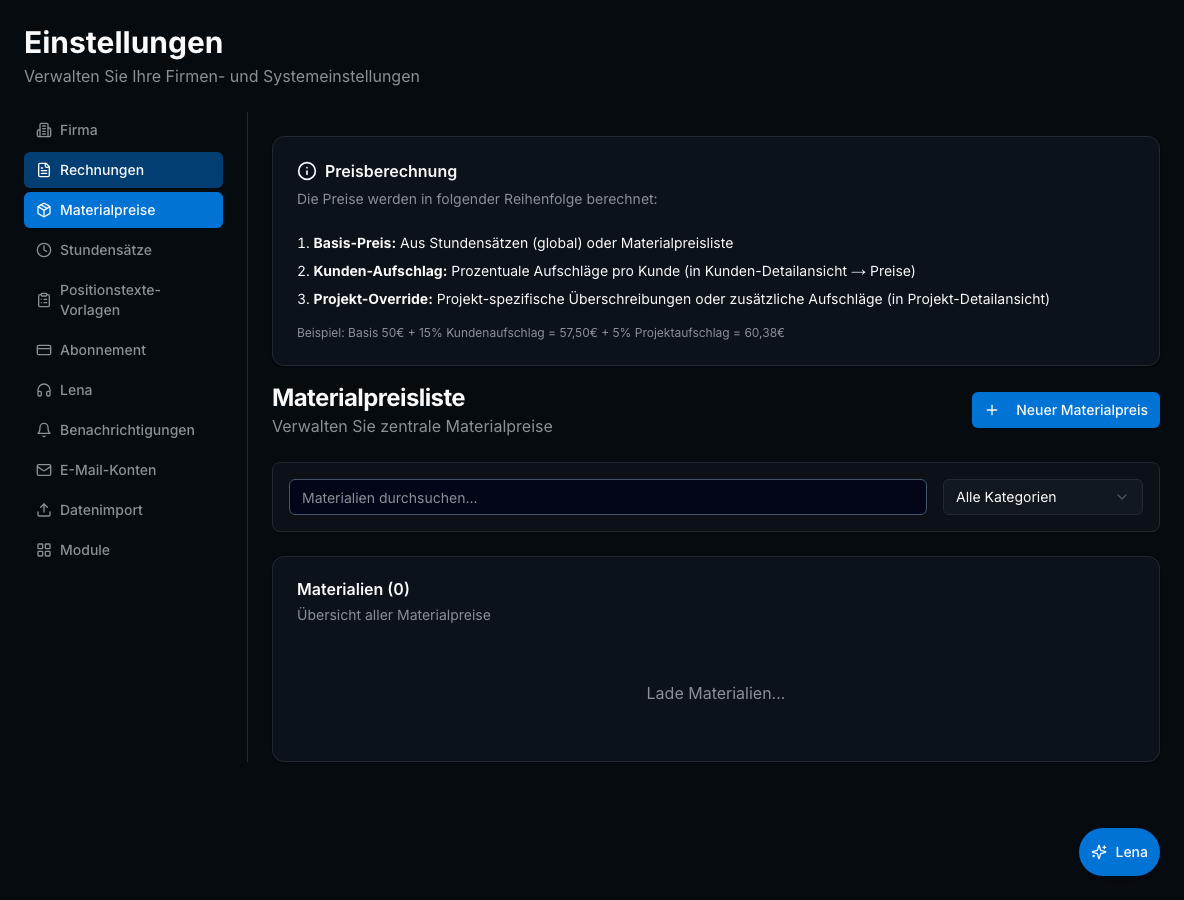Click the Datenimport upload icon

point(44,510)
